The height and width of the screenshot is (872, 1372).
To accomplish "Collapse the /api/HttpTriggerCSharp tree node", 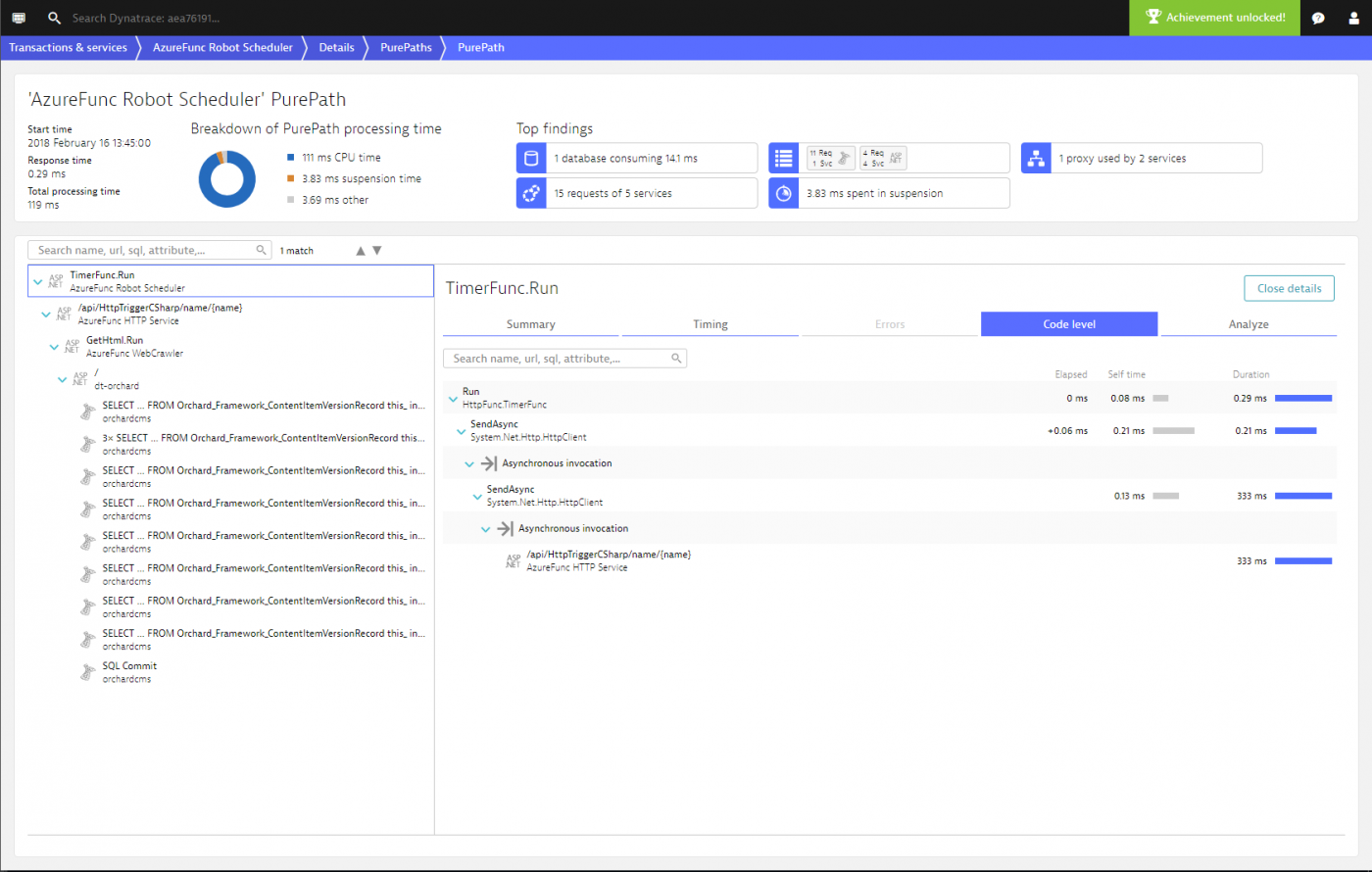I will tap(45, 315).
